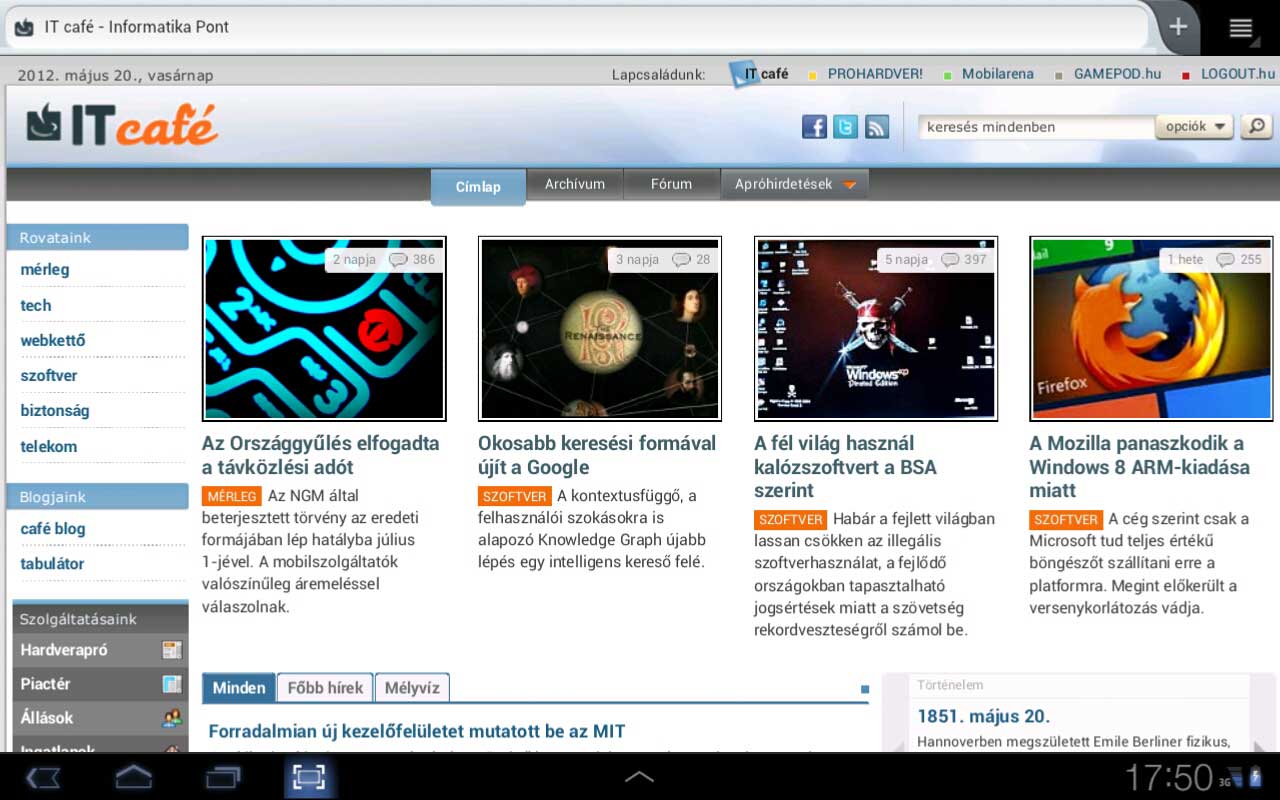The height and width of the screenshot is (800, 1280).
Task: Open the telekom category
Action: 49,447
